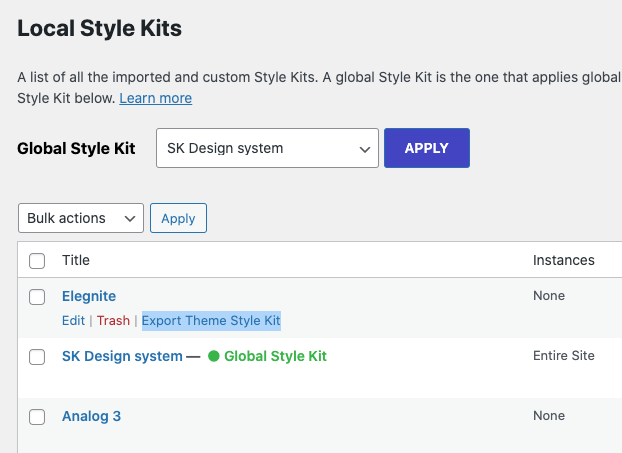Click the purple APPLY button

point(427,148)
